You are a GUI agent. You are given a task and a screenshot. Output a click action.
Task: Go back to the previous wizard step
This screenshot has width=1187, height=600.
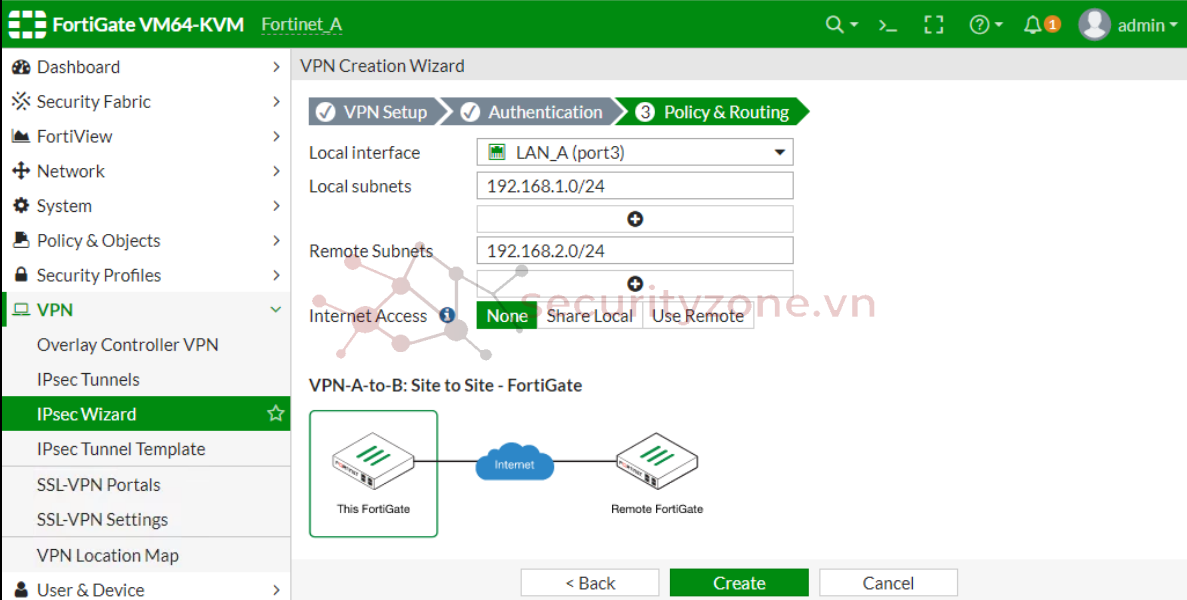(x=590, y=583)
